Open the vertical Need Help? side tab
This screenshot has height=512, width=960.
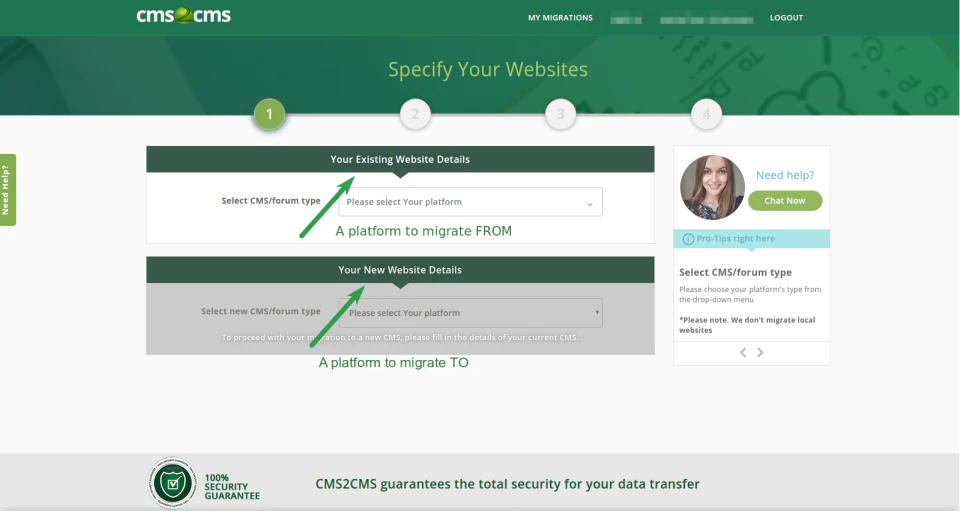coord(7,190)
